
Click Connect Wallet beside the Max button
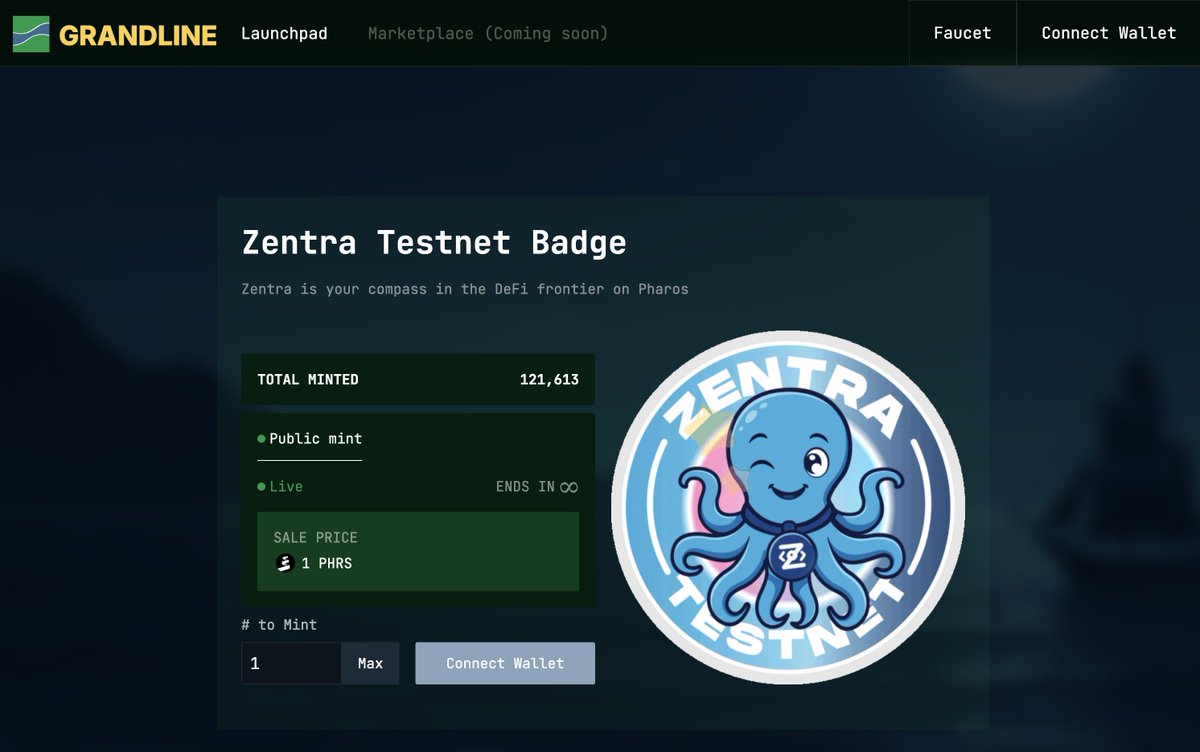pos(505,663)
